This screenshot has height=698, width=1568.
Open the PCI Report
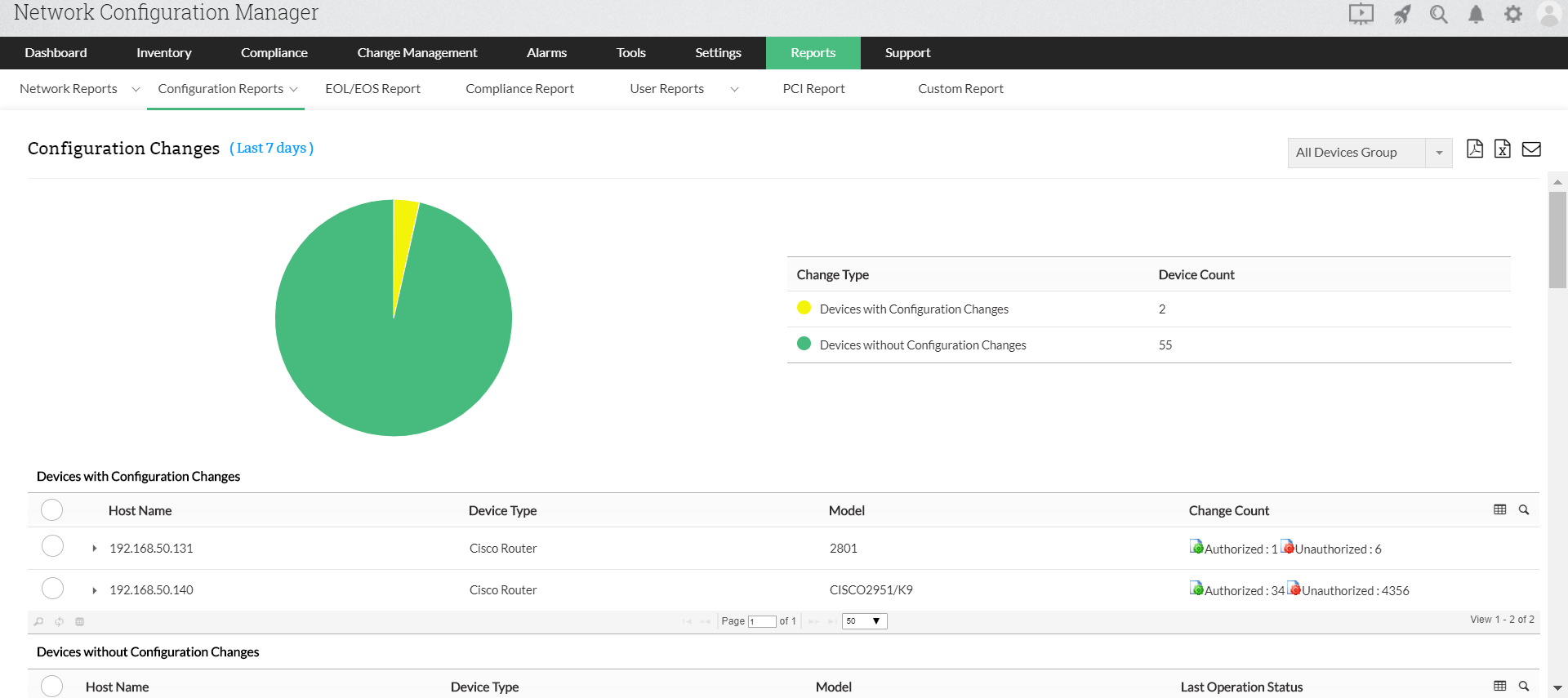(813, 89)
